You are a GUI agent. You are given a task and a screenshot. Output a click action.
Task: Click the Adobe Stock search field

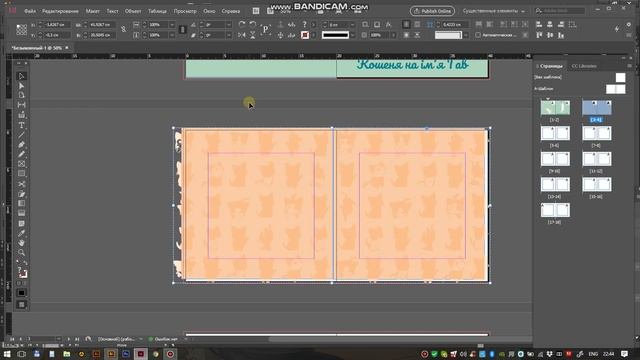click(560, 11)
